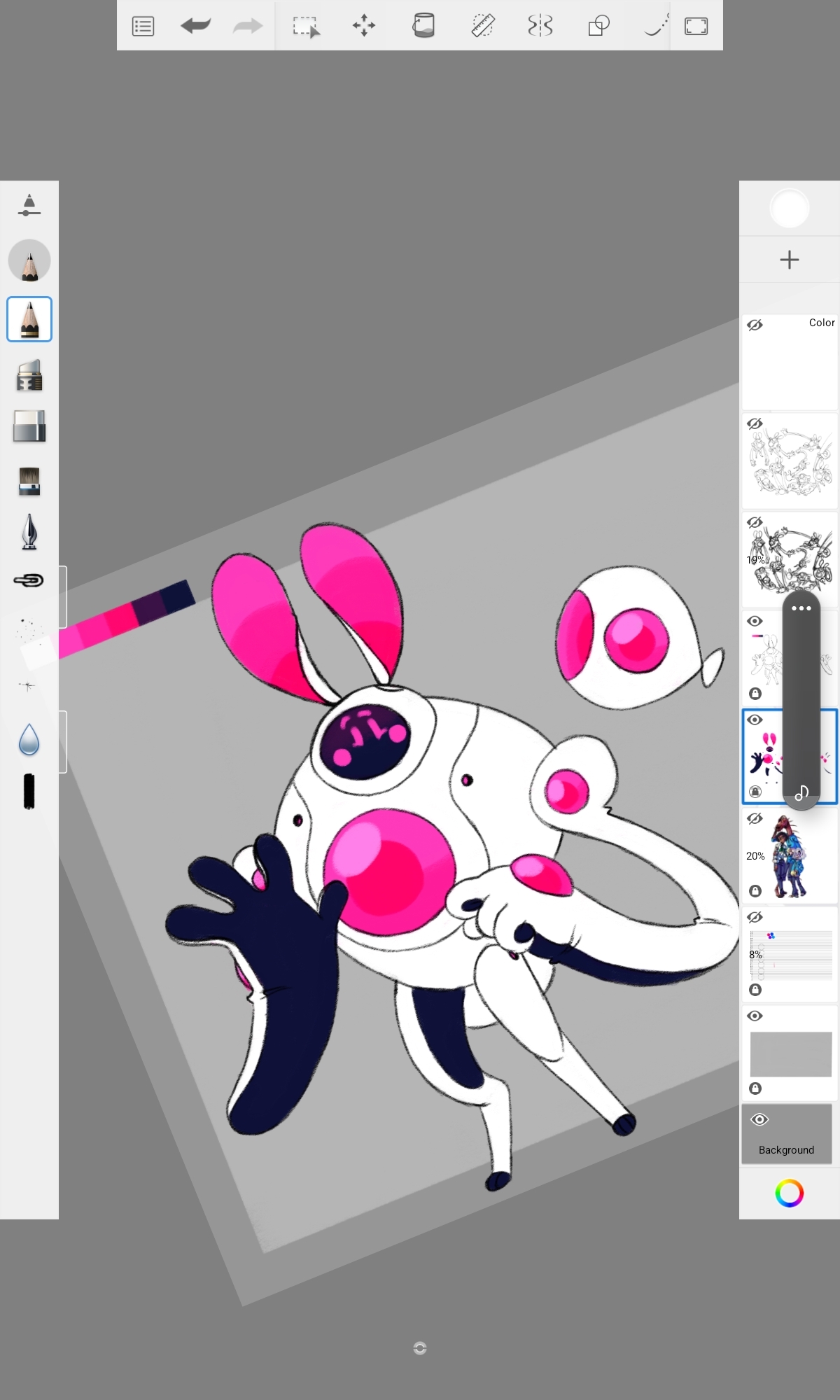Show the hidden 19% opacity layer
Image resolution: width=840 pixels, height=1400 pixels.
[x=755, y=523]
